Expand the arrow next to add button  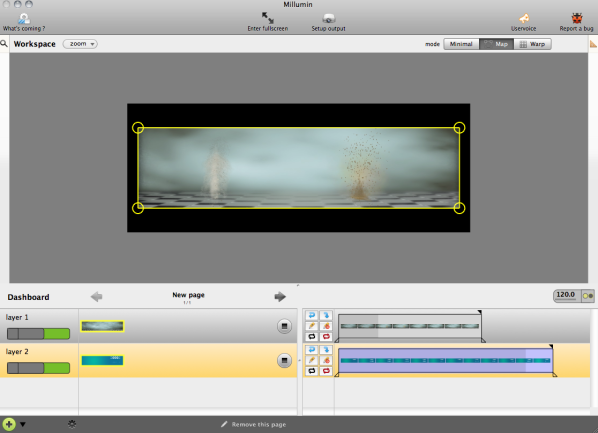click(x=23, y=424)
